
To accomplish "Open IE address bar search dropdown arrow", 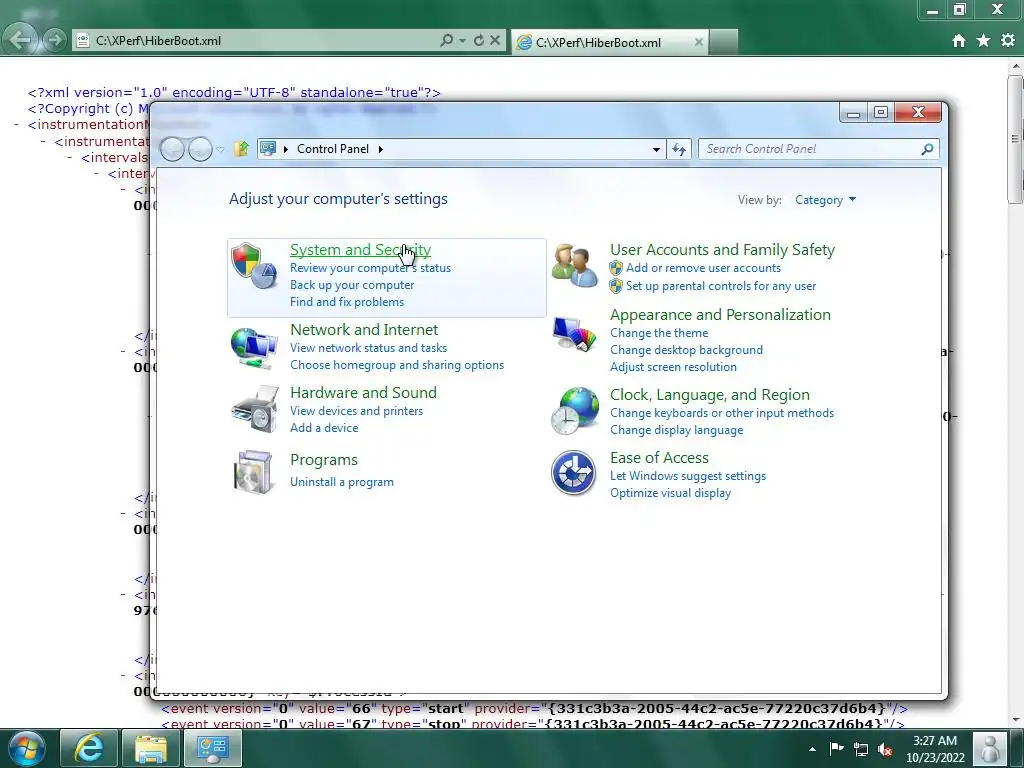I will (462, 40).
